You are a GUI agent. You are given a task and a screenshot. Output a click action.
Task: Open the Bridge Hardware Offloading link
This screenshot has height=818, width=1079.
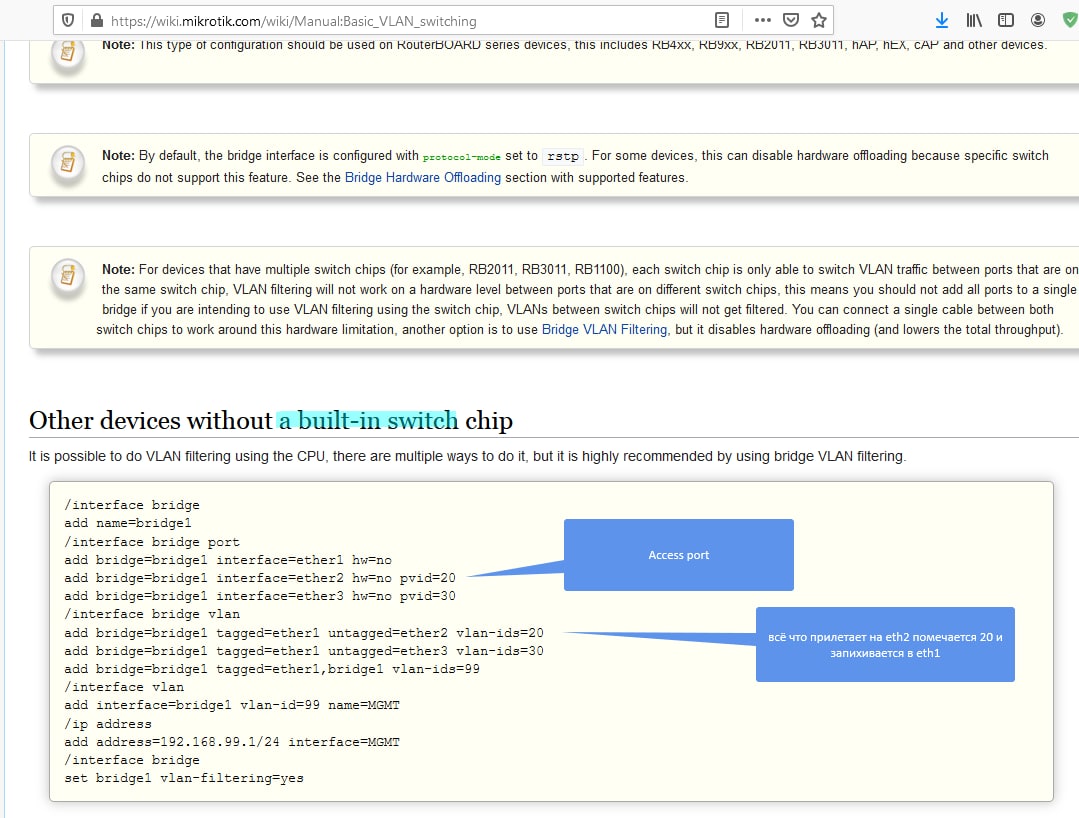click(x=423, y=177)
